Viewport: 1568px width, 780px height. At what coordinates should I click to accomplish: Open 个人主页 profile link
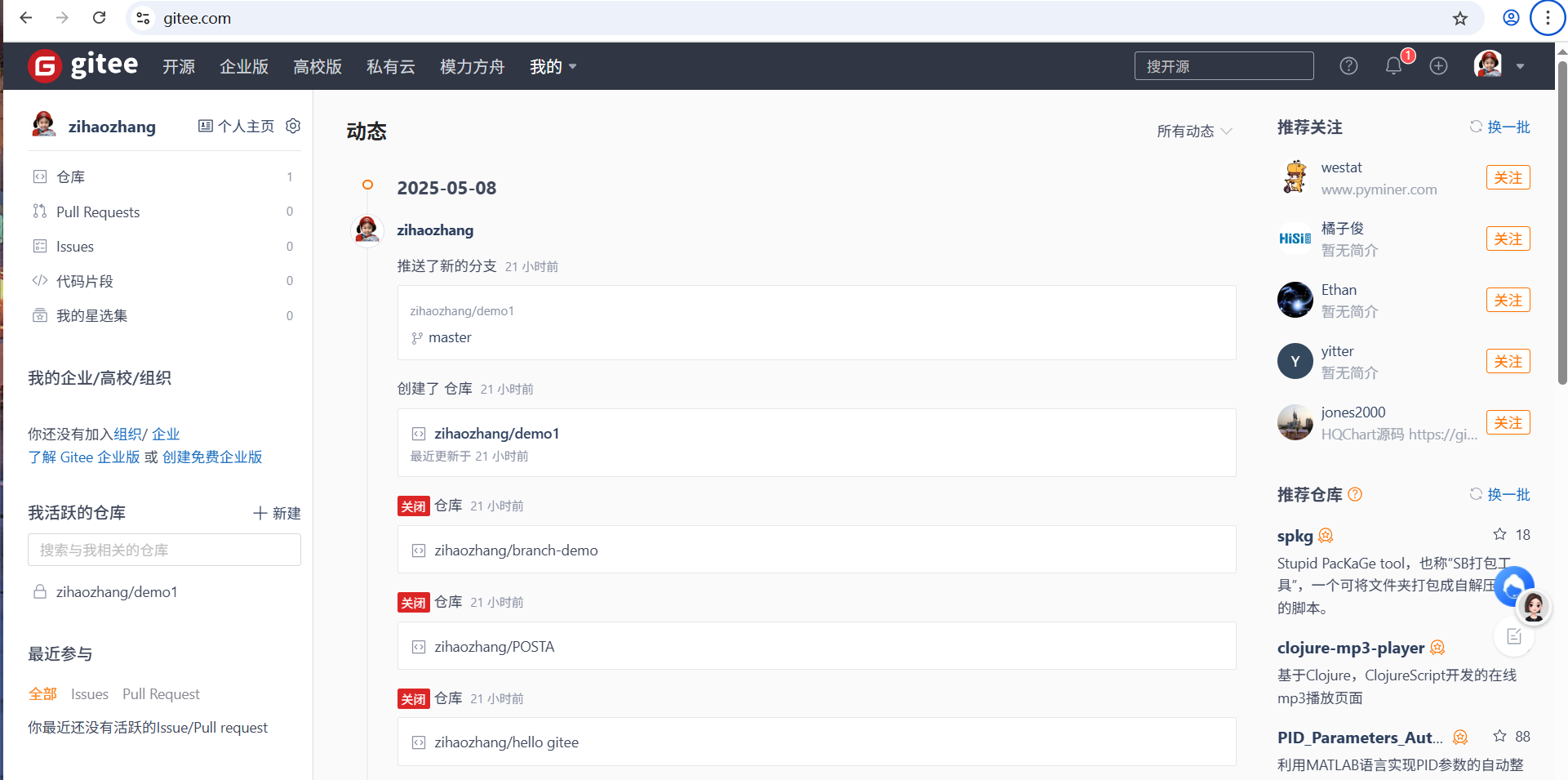pos(237,126)
